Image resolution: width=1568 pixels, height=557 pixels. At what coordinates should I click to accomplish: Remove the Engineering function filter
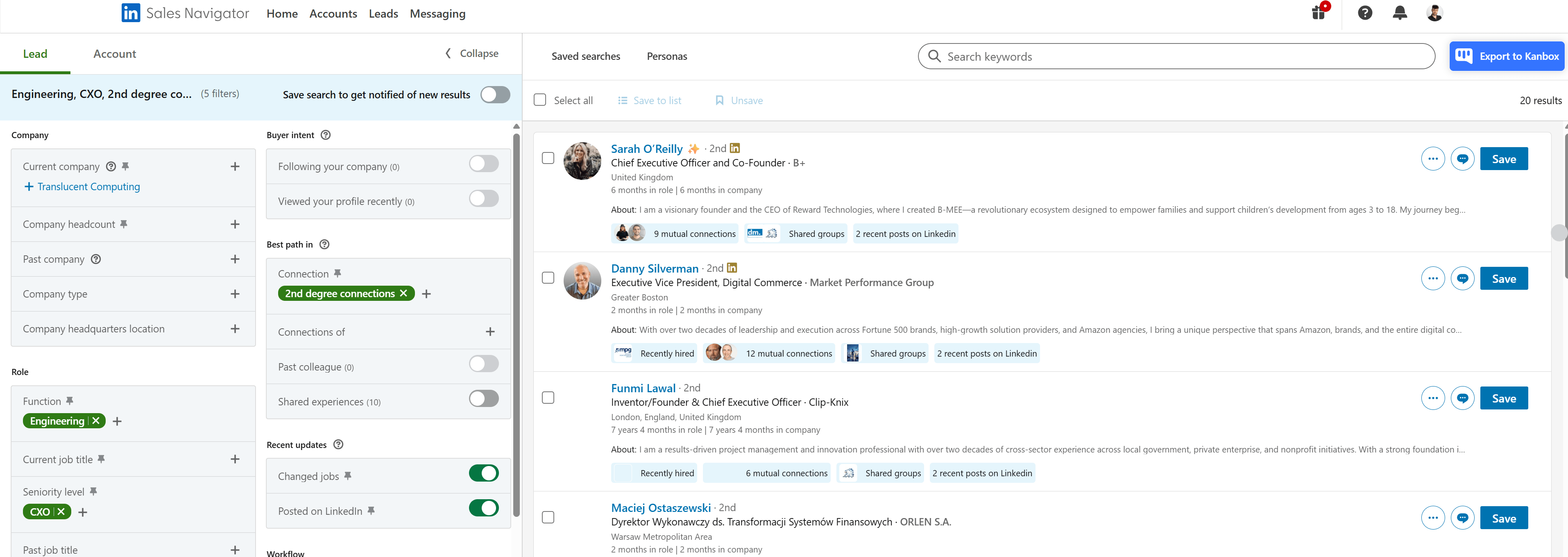click(95, 421)
